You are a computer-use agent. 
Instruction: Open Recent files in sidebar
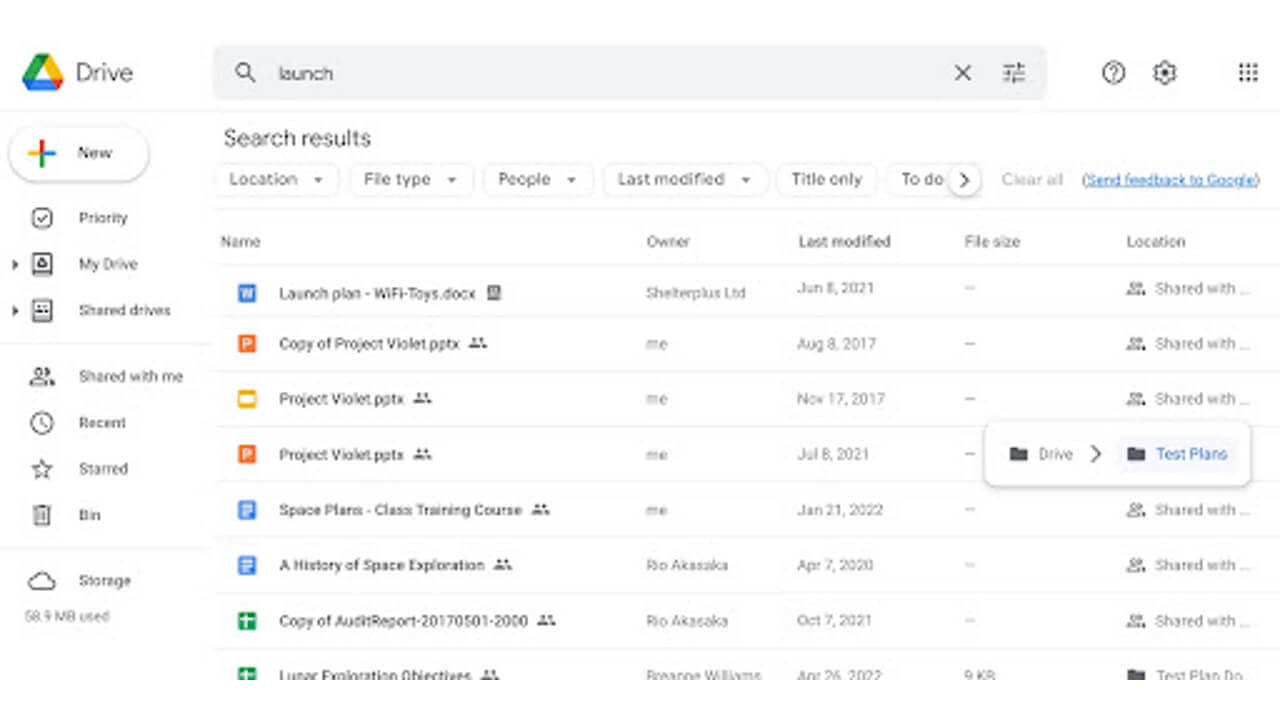click(102, 423)
